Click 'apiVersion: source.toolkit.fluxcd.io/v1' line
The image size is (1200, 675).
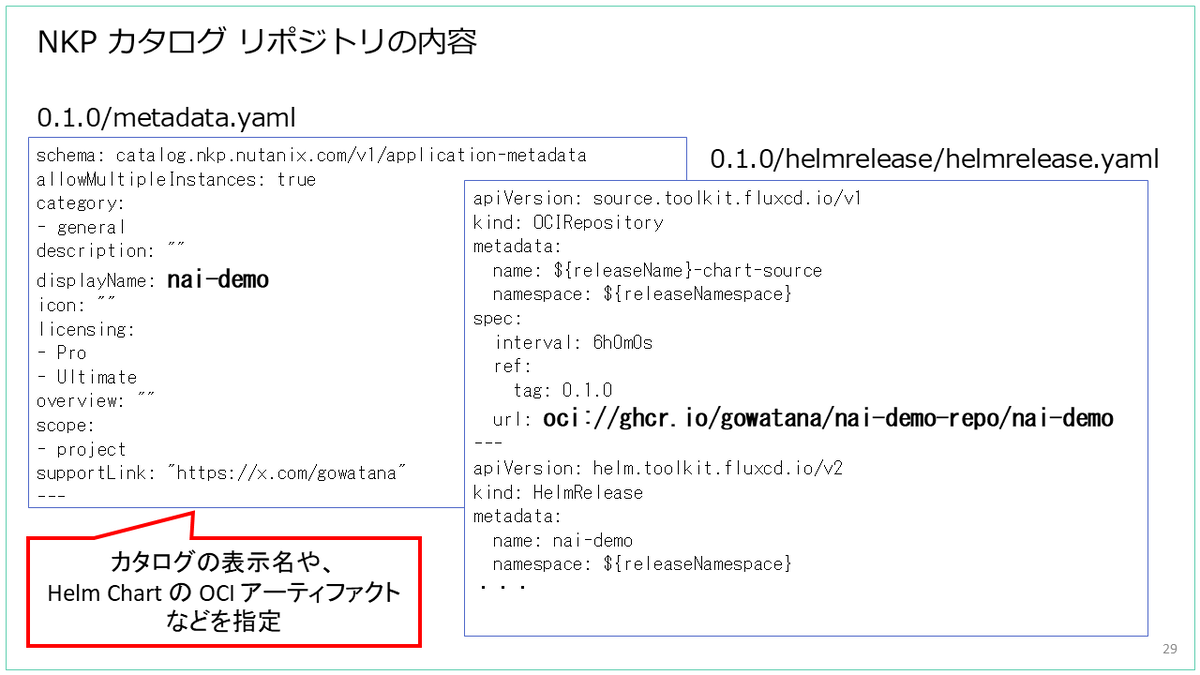click(x=667, y=198)
